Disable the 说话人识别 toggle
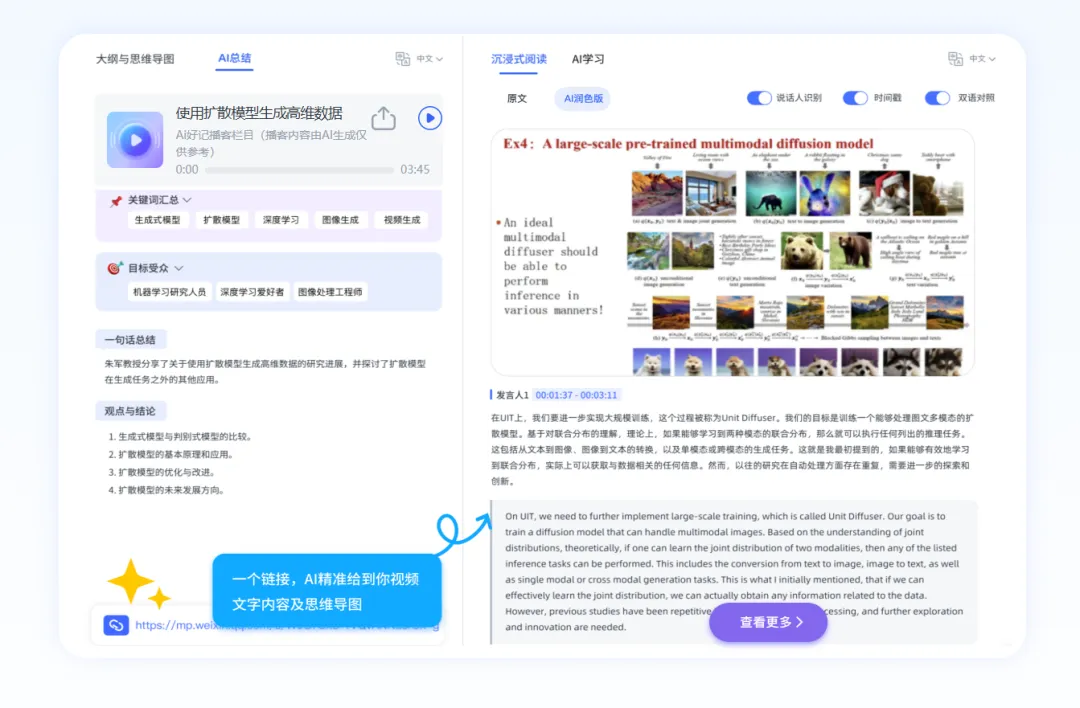 [761, 98]
